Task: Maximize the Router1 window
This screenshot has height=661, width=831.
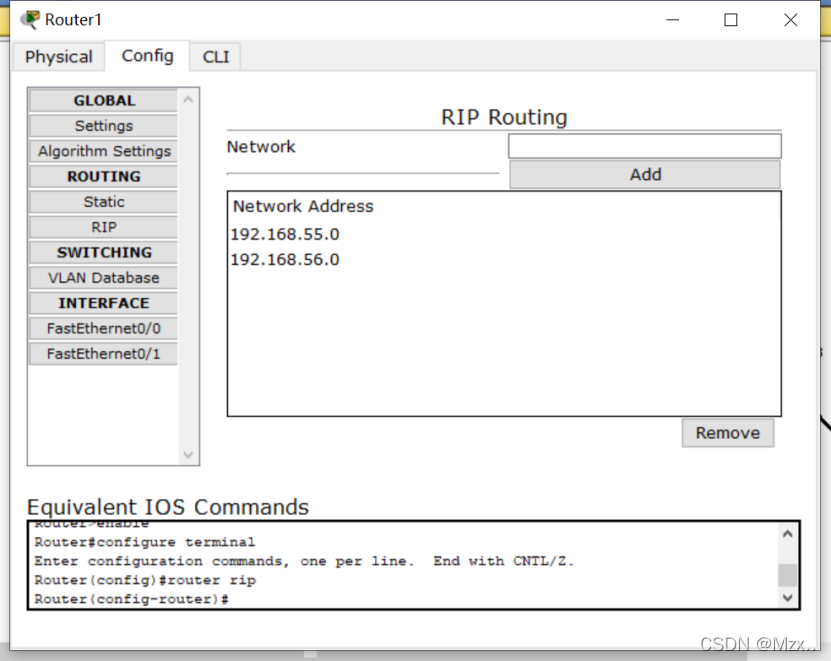Action: coord(731,20)
